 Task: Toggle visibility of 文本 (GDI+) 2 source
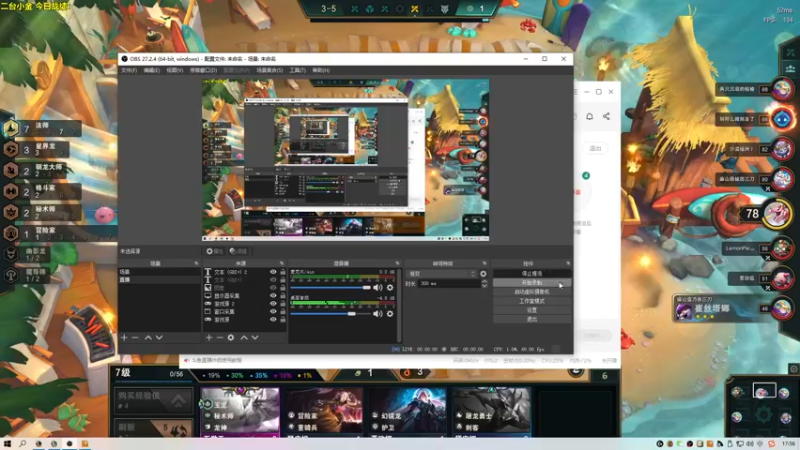coord(273,272)
